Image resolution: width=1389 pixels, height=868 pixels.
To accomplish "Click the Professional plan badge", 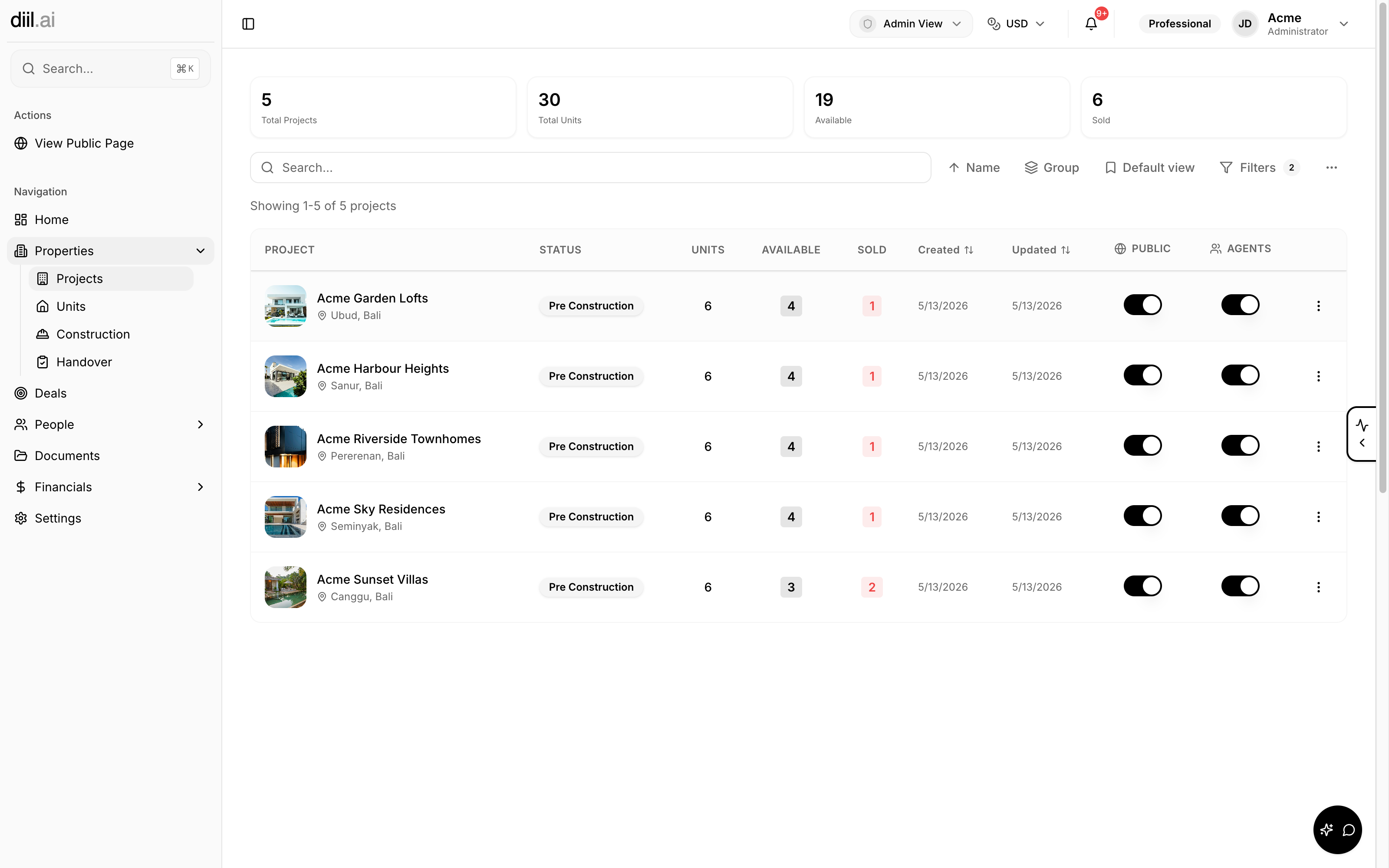I will coord(1179,23).
